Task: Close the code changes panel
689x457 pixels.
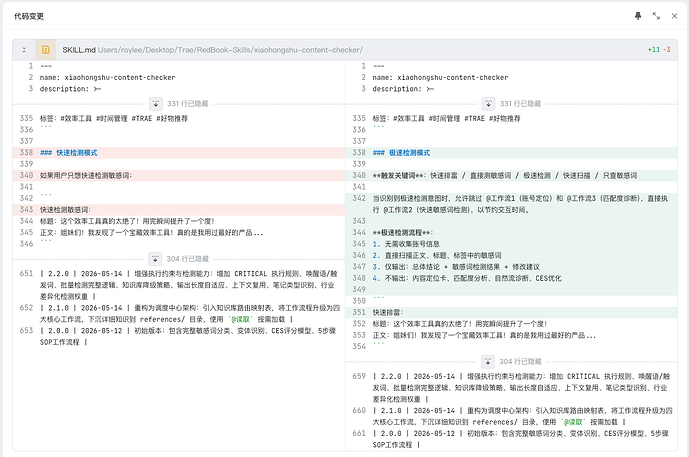Action: tap(674, 16)
